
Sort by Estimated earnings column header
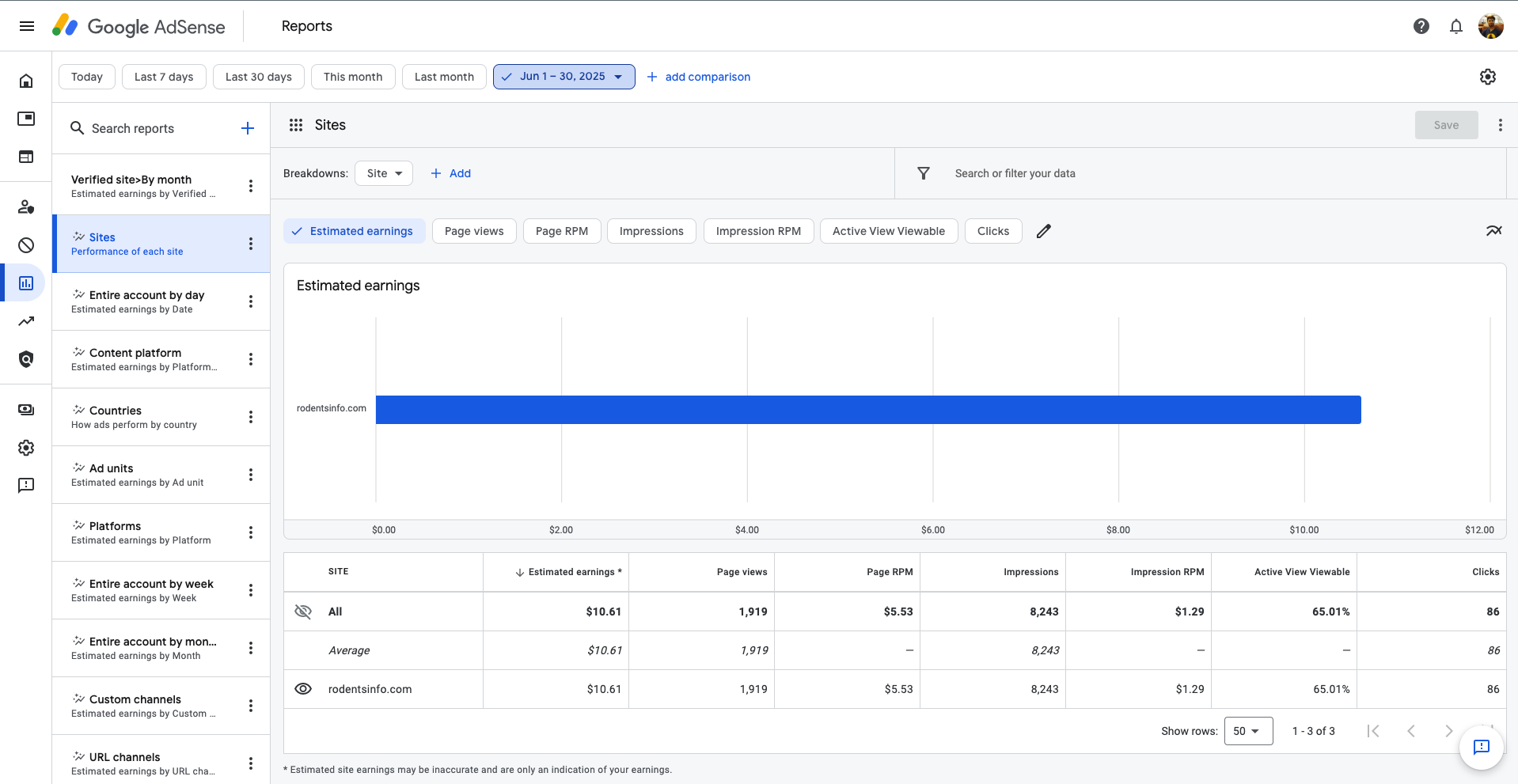pos(568,572)
